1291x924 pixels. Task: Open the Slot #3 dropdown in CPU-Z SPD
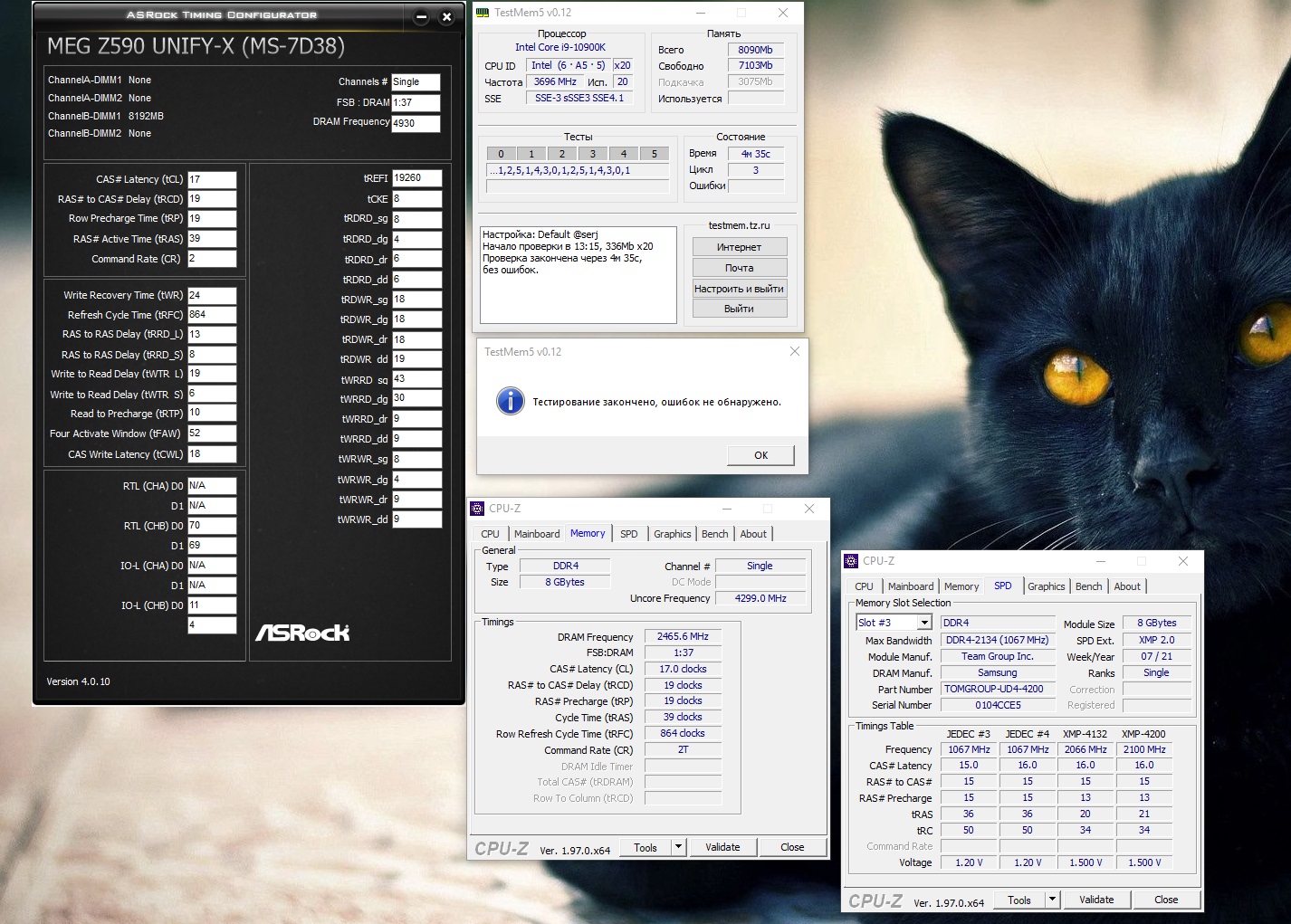coord(924,623)
